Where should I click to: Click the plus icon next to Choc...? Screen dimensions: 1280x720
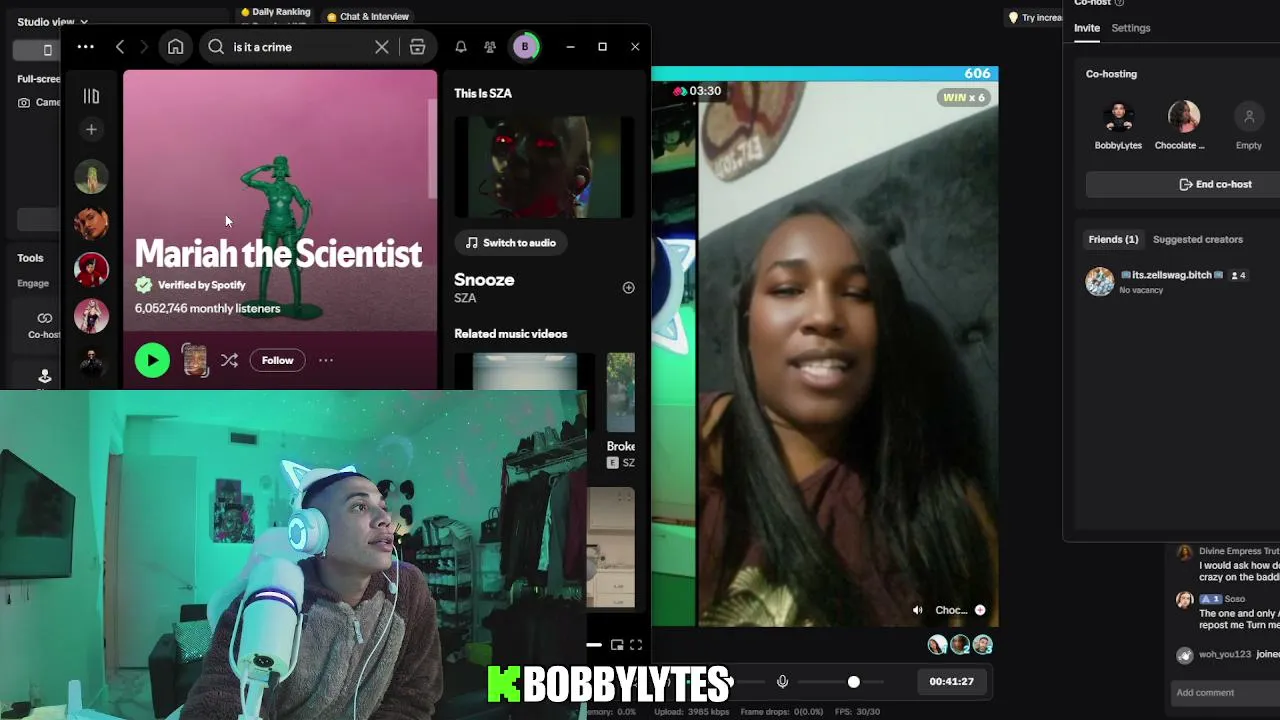click(980, 610)
